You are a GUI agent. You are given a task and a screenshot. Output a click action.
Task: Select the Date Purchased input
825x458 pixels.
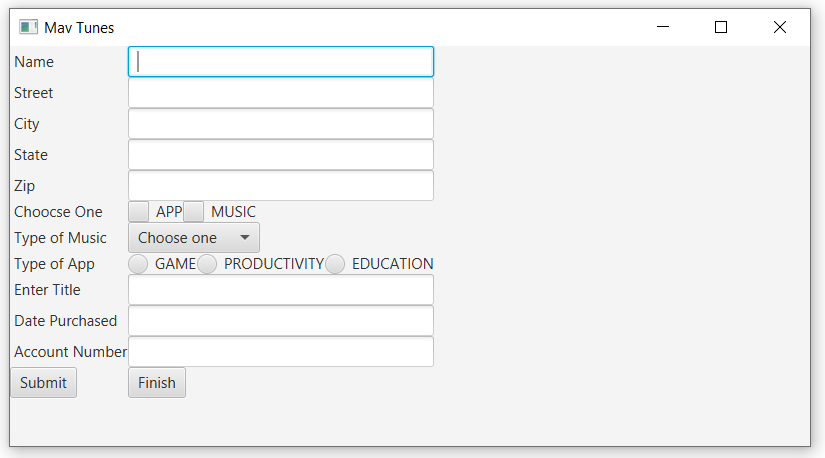(x=281, y=321)
